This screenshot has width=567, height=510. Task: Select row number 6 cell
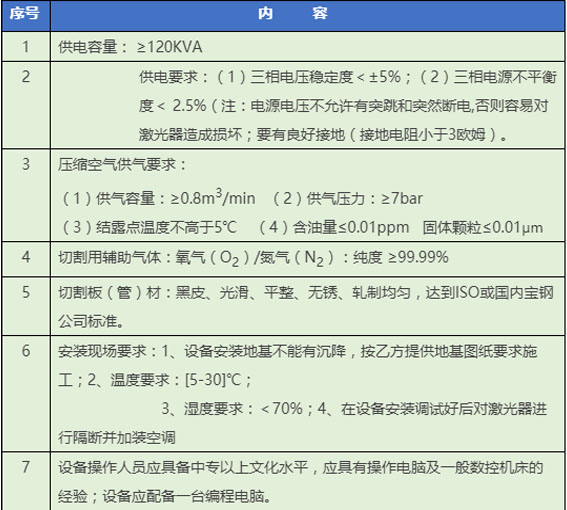pyautogui.click(x=25, y=394)
